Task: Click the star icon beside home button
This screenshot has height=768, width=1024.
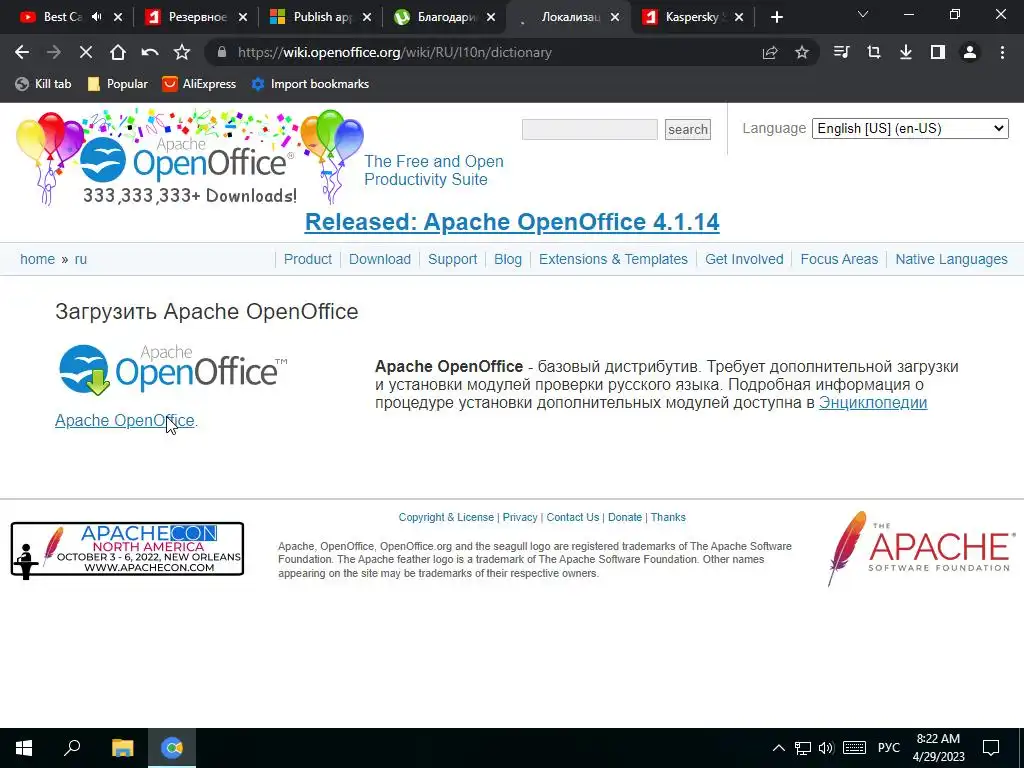Action: click(x=182, y=52)
